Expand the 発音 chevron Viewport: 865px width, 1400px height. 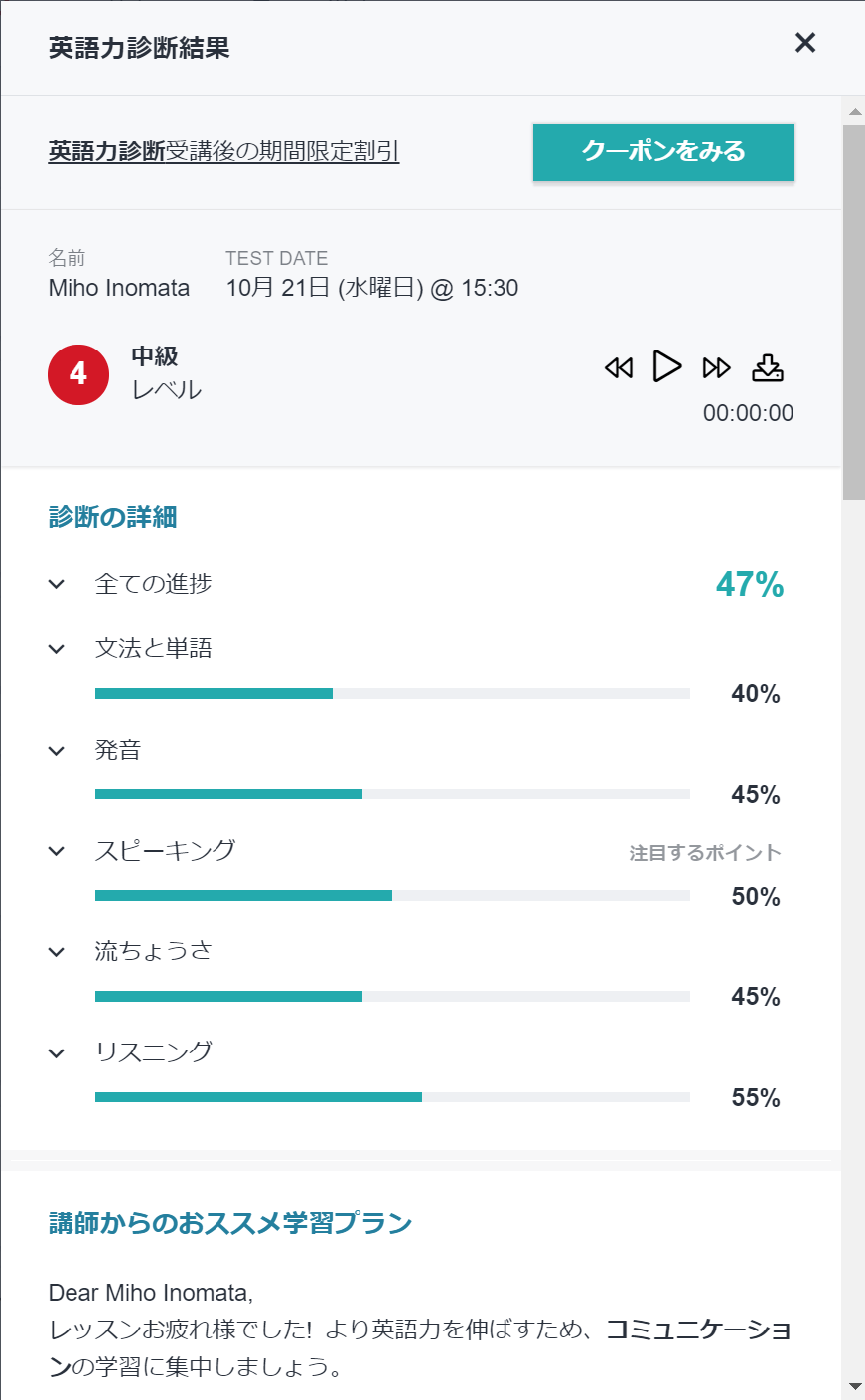[x=57, y=751]
